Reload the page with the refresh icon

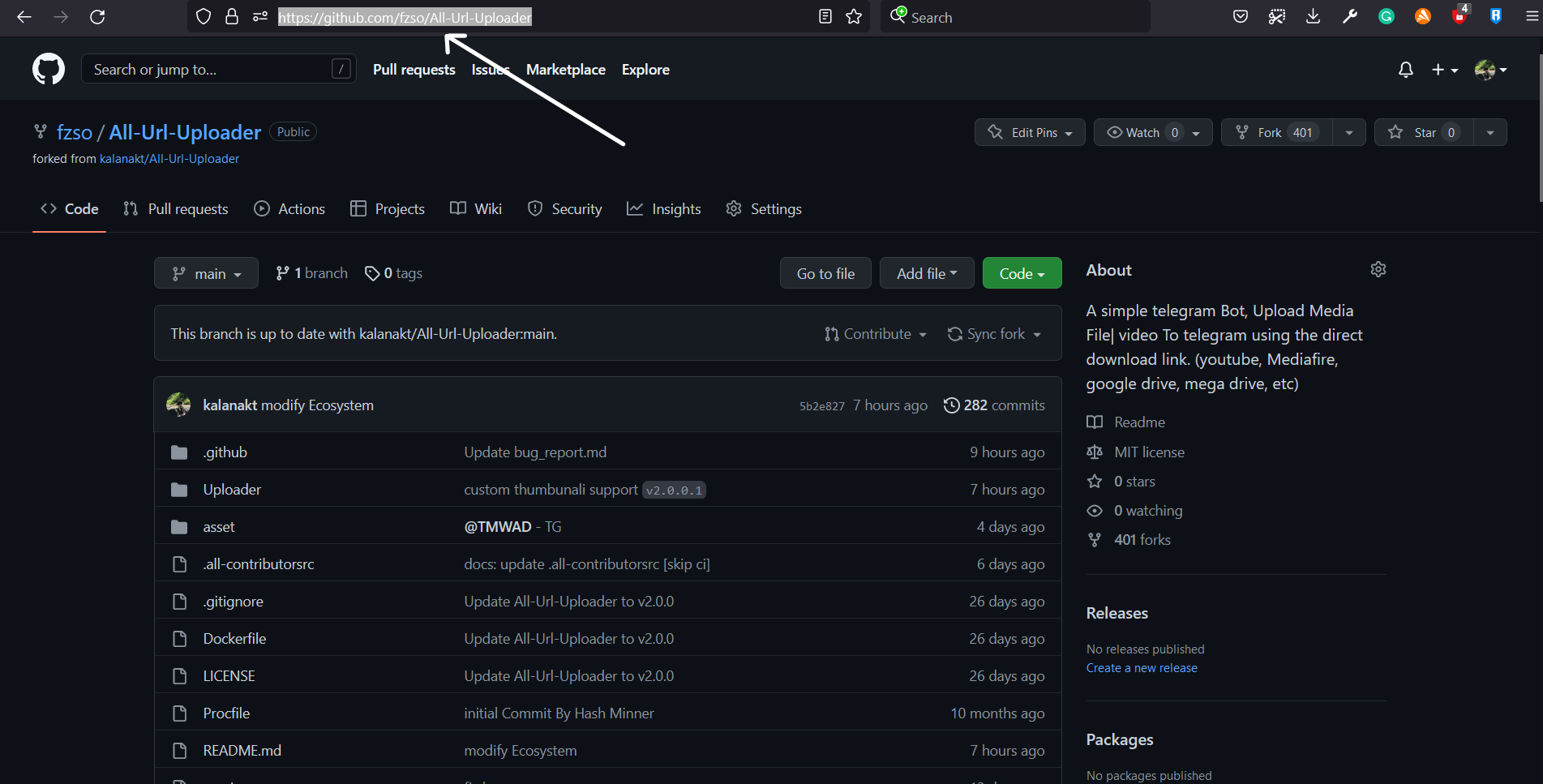click(x=97, y=17)
